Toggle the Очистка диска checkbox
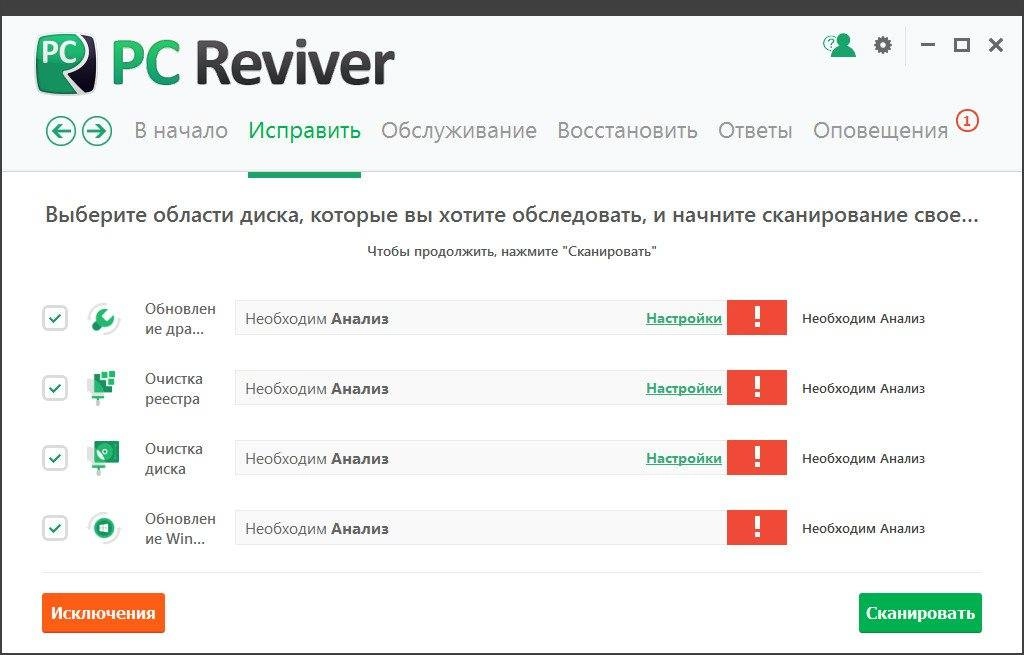The image size is (1024, 655). pos(55,458)
